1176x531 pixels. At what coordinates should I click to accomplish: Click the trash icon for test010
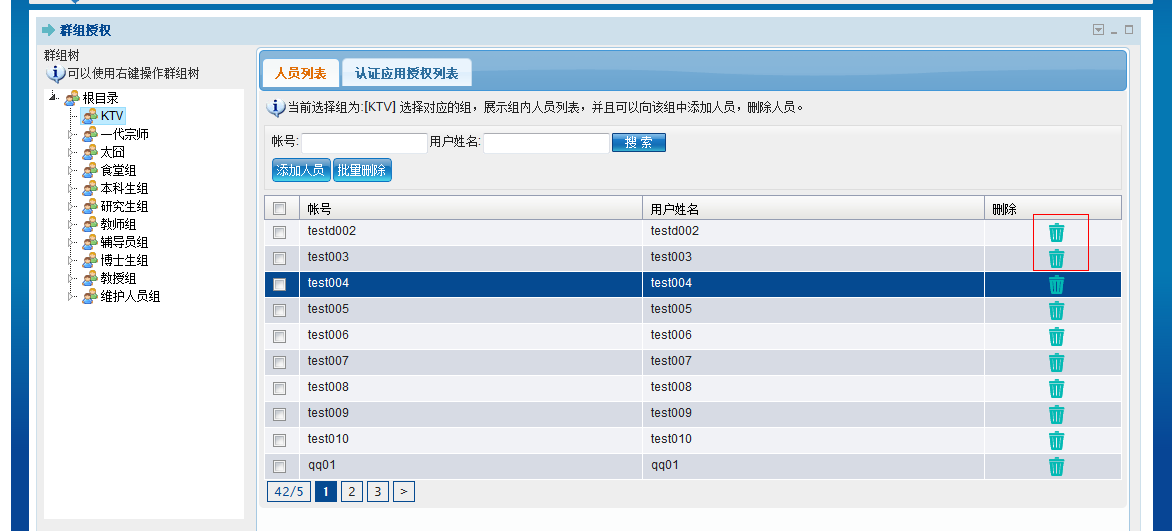[1056, 440]
